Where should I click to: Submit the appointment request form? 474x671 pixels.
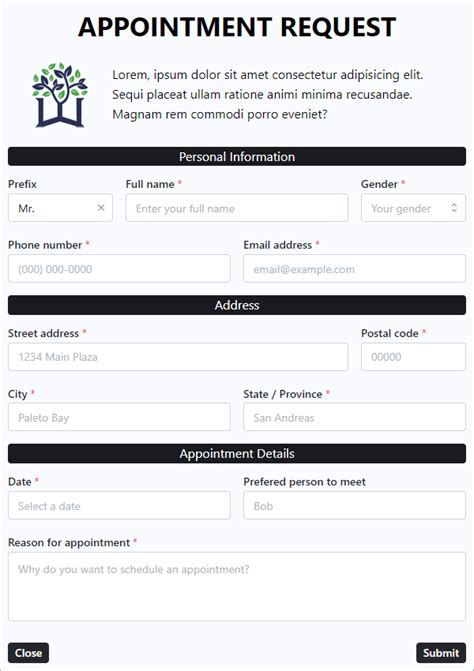(x=441, y=653)
